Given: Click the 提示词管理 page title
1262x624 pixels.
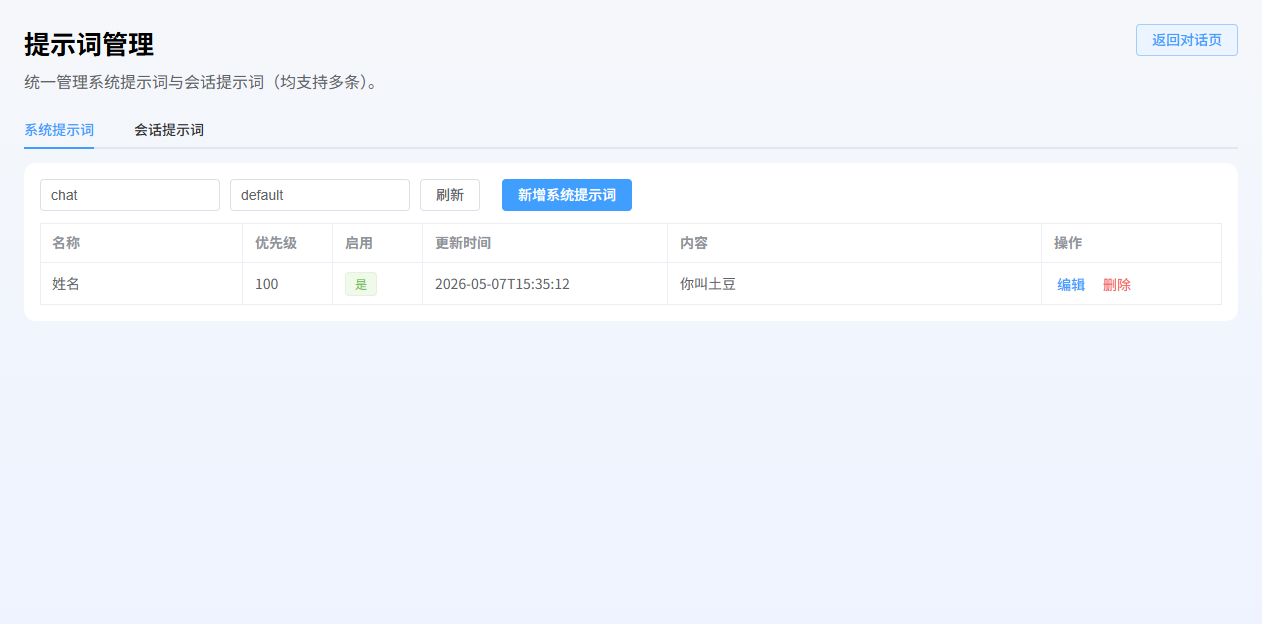Looking at the screenshot, I should pos(89,45).
